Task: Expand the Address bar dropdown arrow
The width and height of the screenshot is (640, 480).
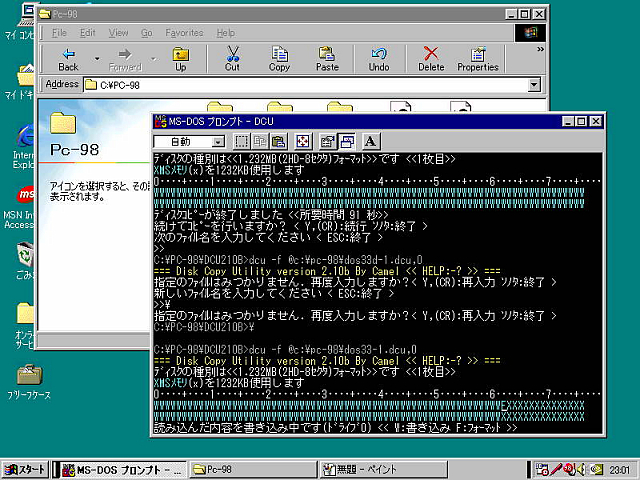Action: (533, 85)
